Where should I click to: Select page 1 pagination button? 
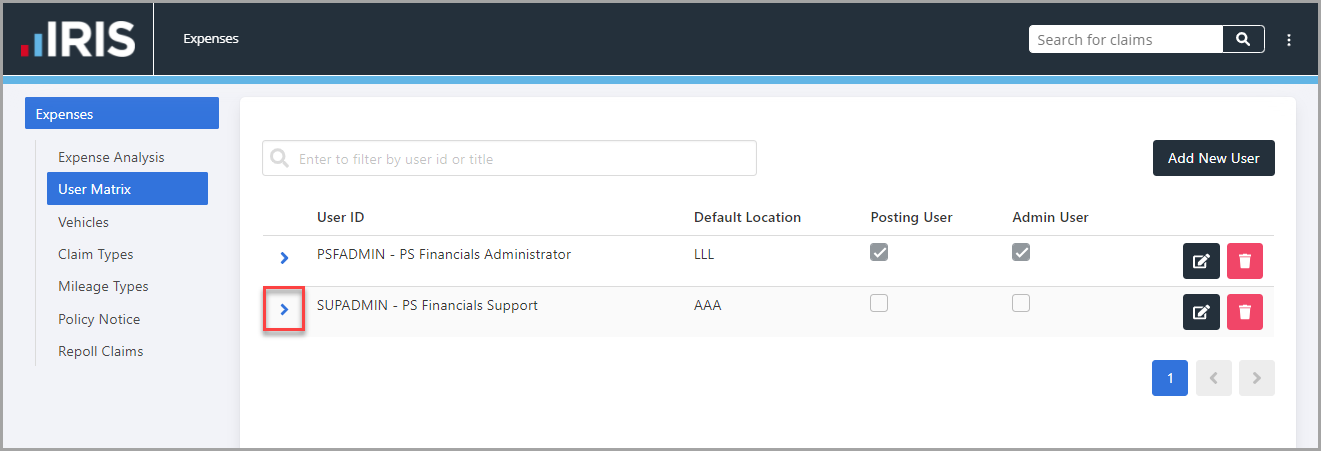click(x=1170, y=378)
